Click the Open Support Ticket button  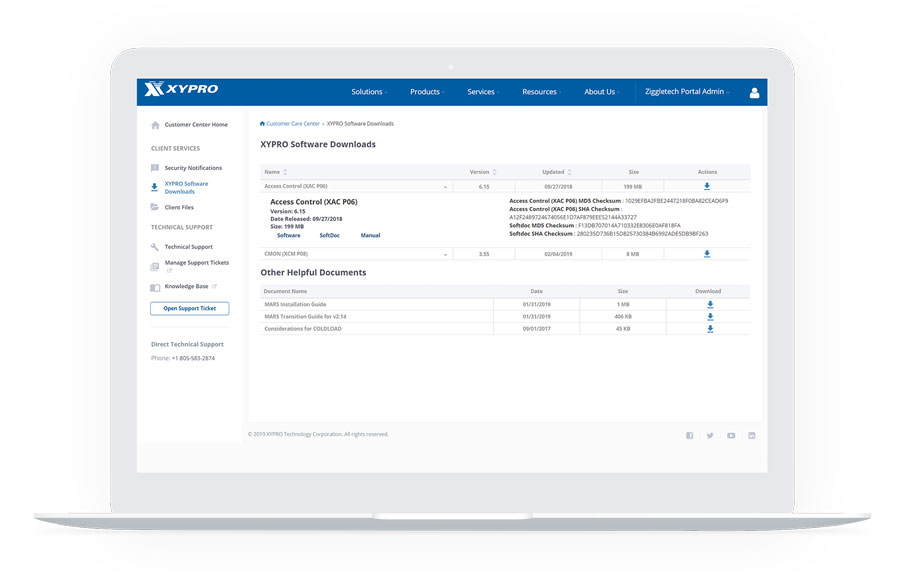(189, 308)
